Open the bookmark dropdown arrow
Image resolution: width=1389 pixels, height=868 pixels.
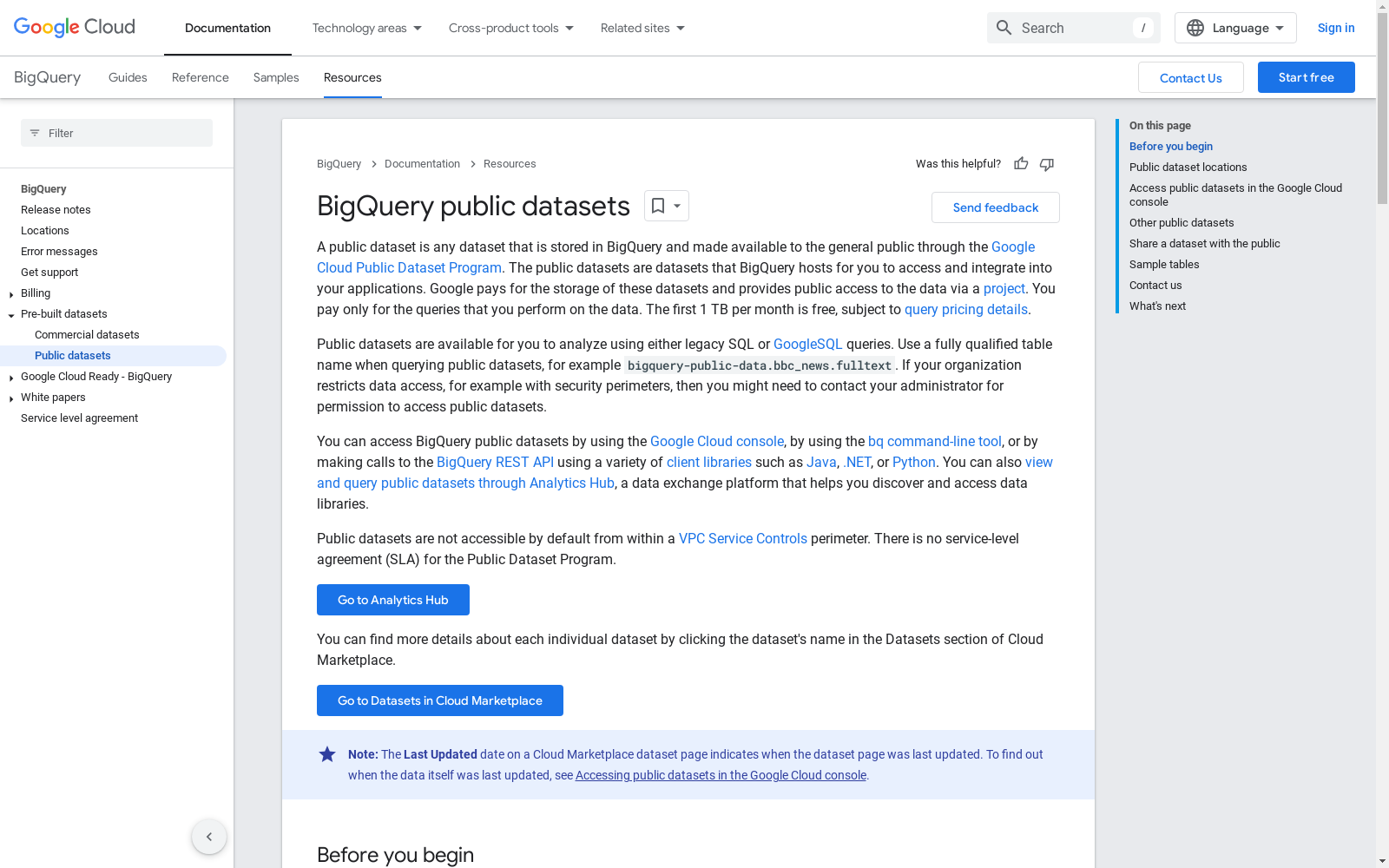pos(677,206)
